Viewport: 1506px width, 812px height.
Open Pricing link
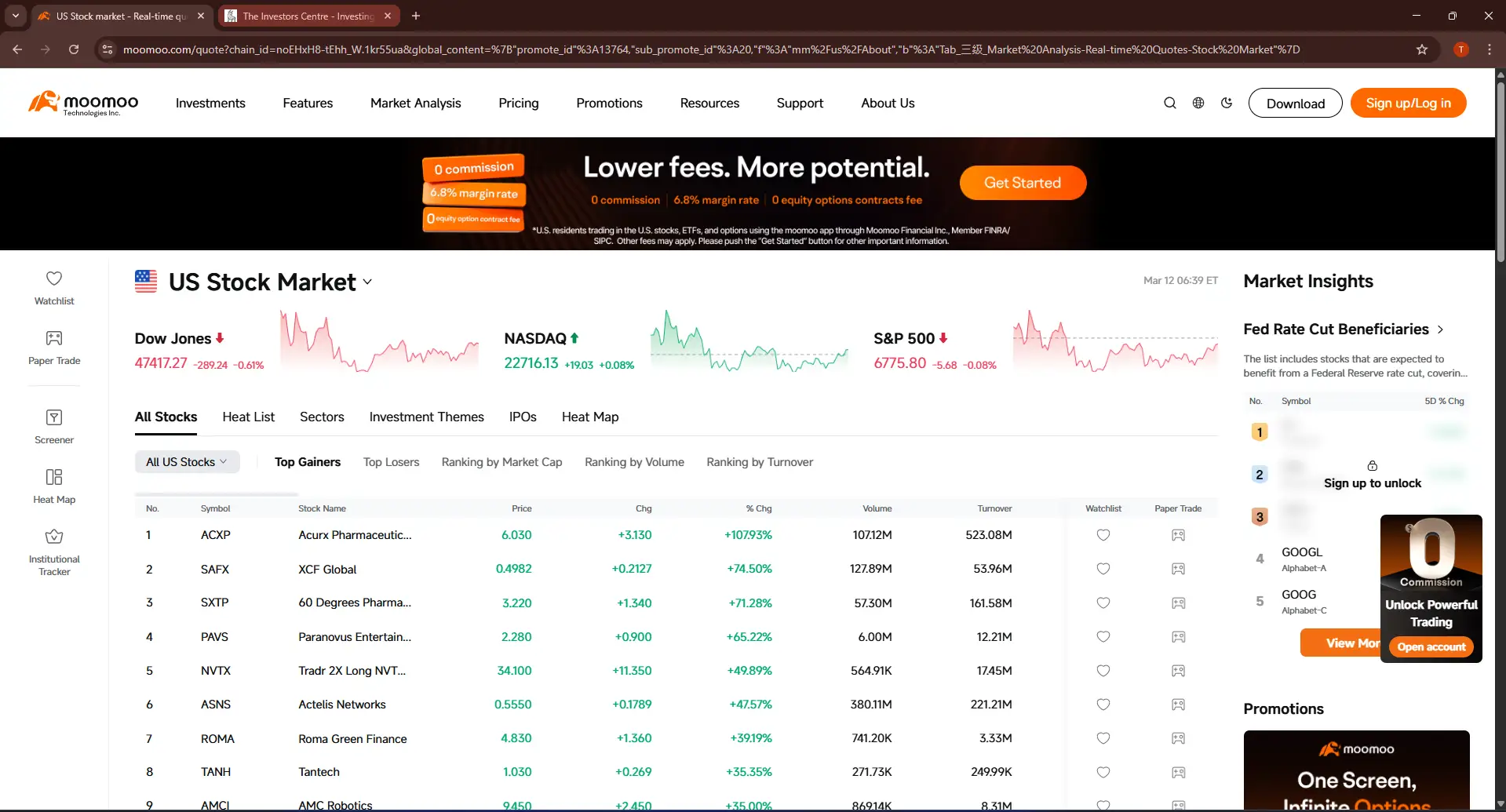pyautogui.click(x=519, y=103)
